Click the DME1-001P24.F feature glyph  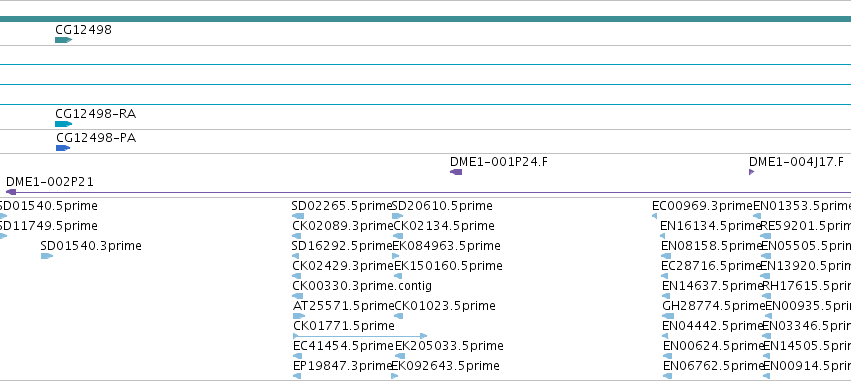456,172
